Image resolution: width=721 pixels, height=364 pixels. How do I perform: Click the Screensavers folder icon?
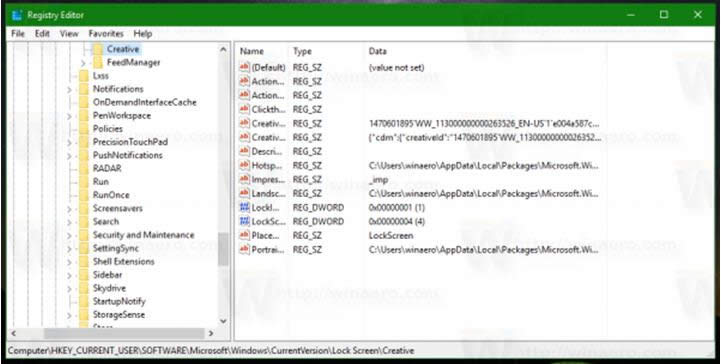[x=84, y=208]
